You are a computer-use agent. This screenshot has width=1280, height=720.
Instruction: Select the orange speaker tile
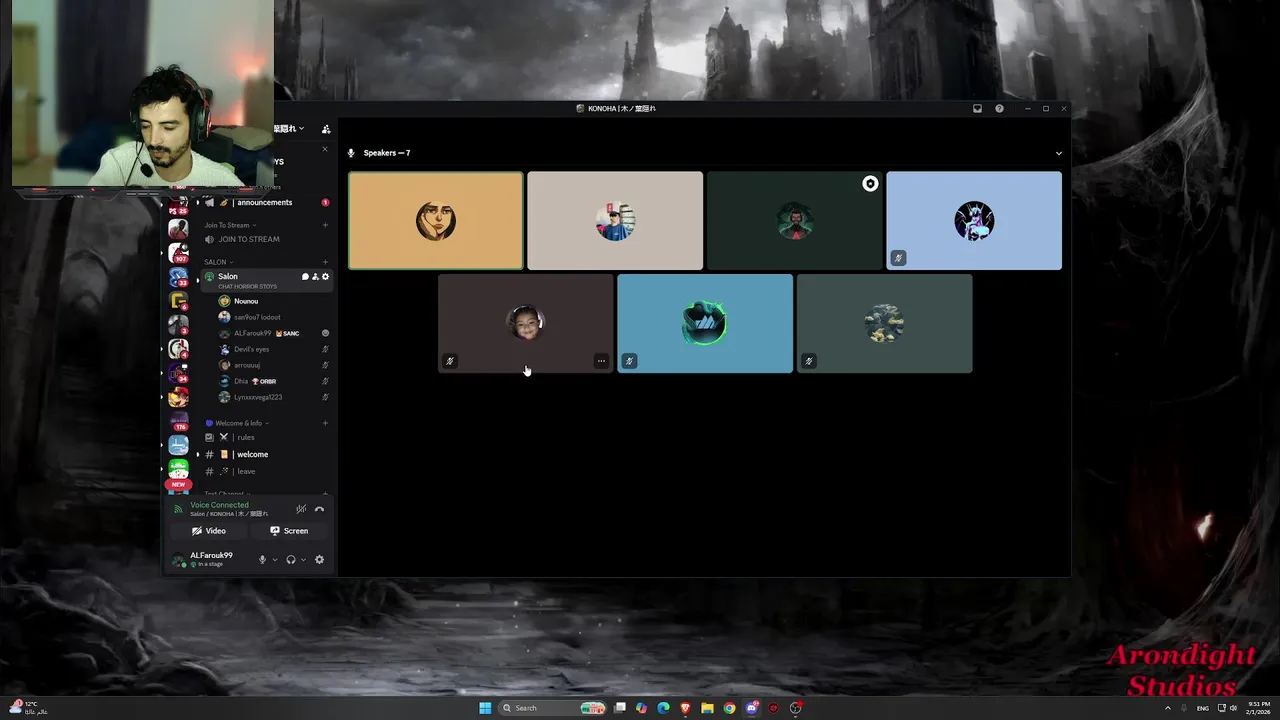pyautogui.click(x=436, y=220)
